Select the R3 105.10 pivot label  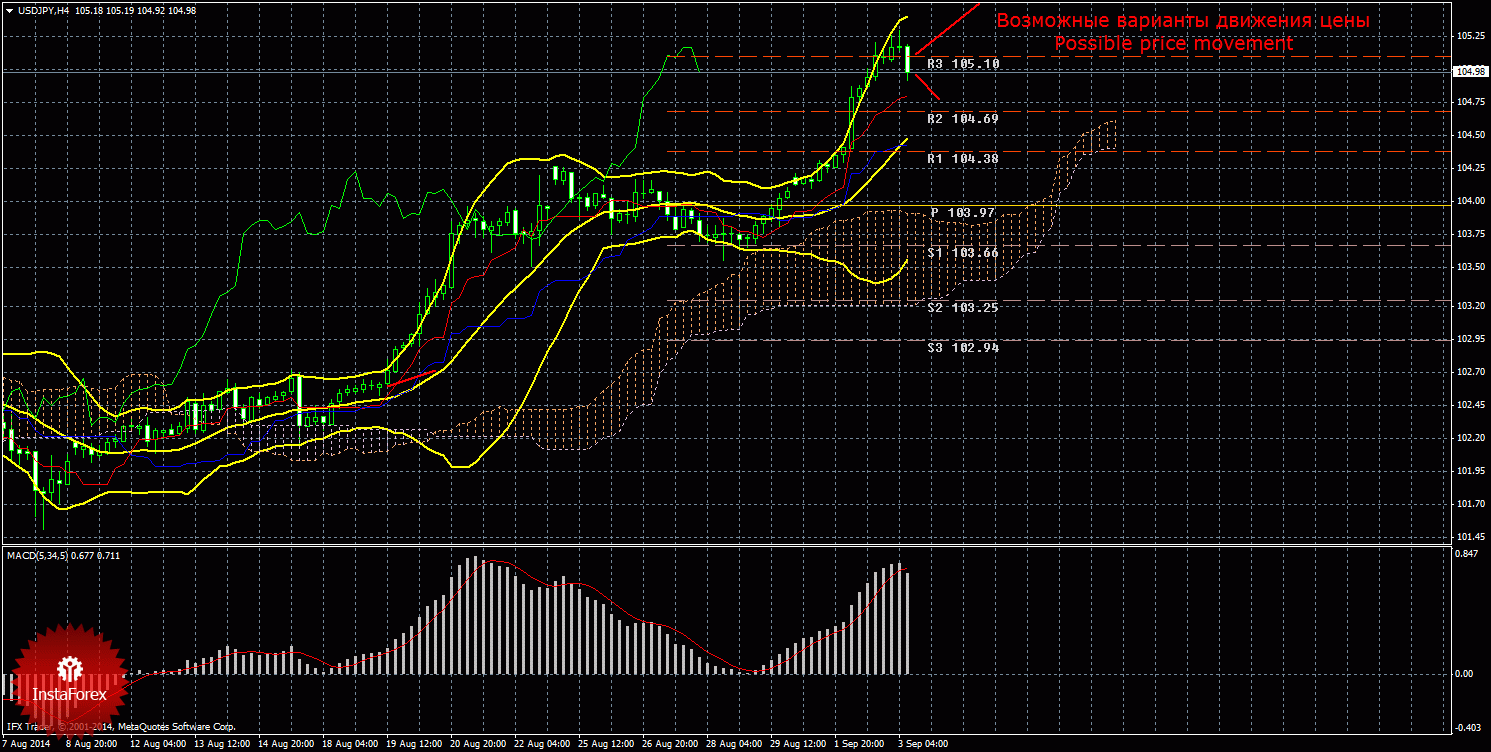click(x=962, y=64)
